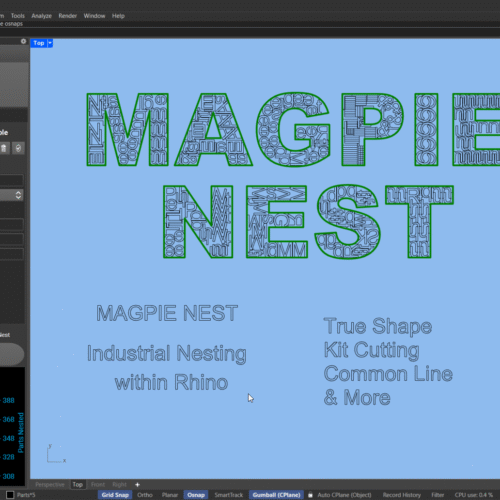
Task: Open the Render menu
Action: [x=68, y=16]
